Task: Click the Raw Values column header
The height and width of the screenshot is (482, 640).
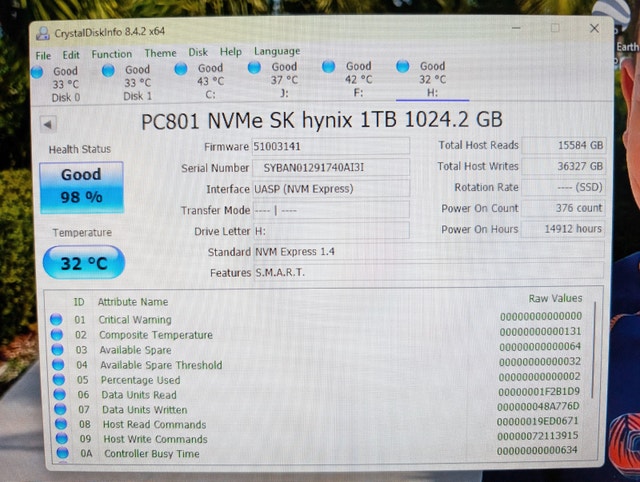Action: [556, 298]
